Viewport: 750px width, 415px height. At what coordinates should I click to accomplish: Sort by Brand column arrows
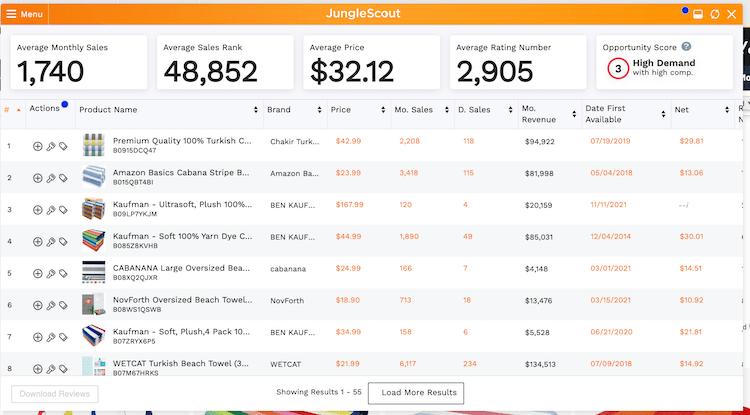[x=320, y=110]
